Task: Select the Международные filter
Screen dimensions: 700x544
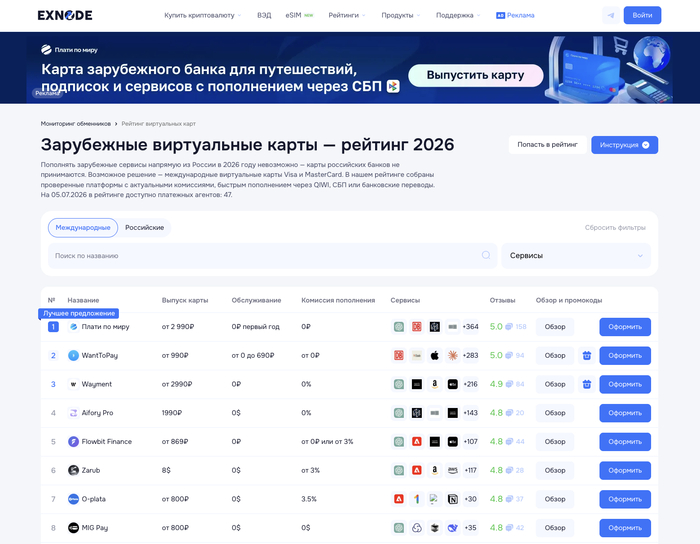Action: pos(83,228)
